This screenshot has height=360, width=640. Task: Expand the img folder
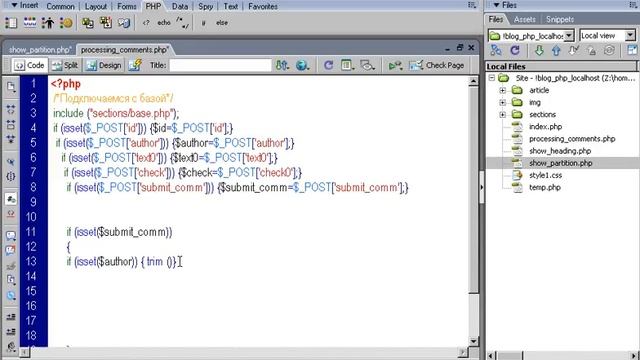click(x=503, y=102)
